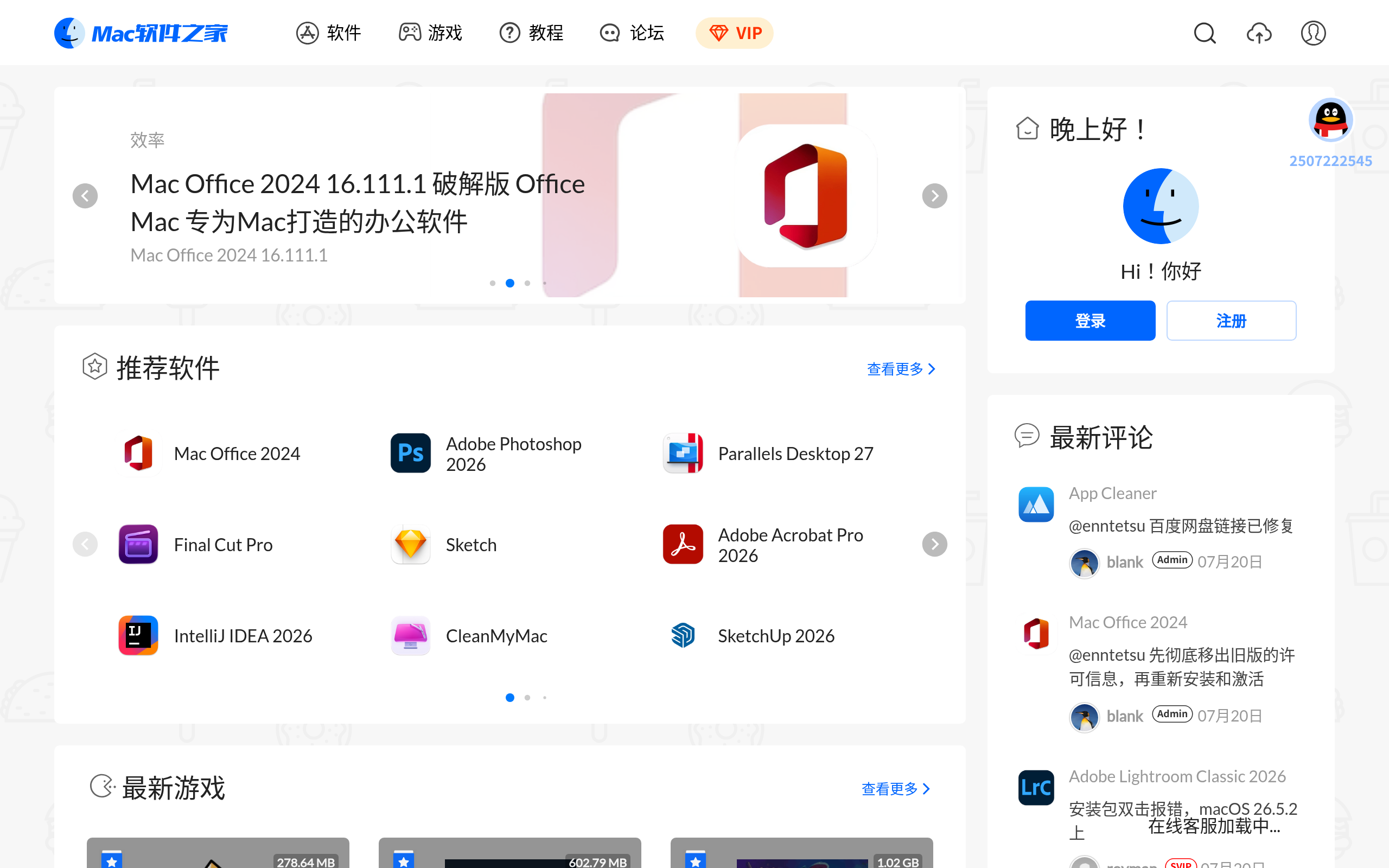1389x868 pixels.
Task: Click the 登录 login button
Action: (1090, 320)
